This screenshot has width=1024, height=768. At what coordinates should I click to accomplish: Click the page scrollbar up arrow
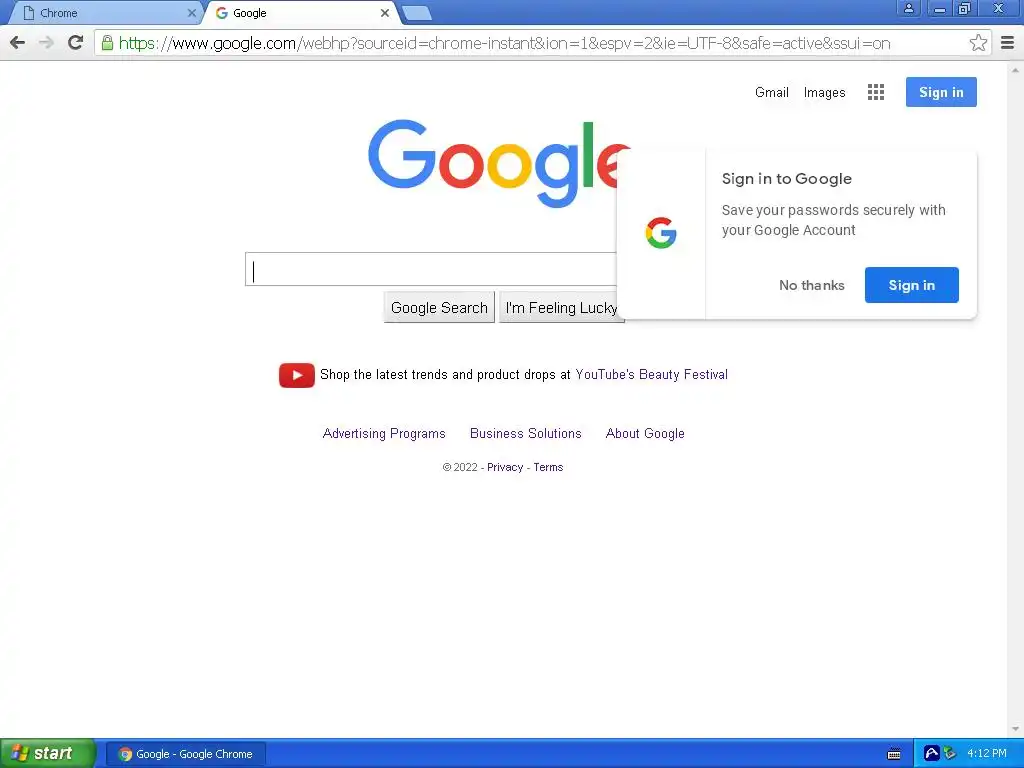(1016, 69)
